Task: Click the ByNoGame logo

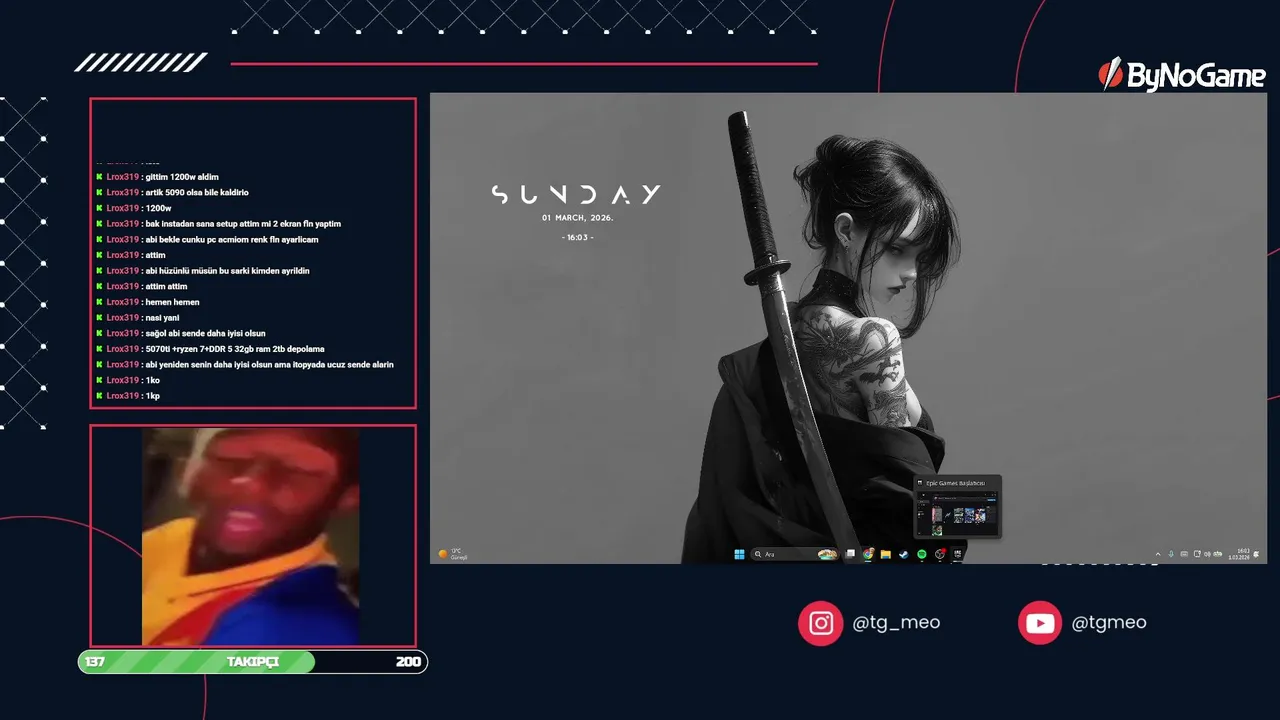Action: (1182, 74)
